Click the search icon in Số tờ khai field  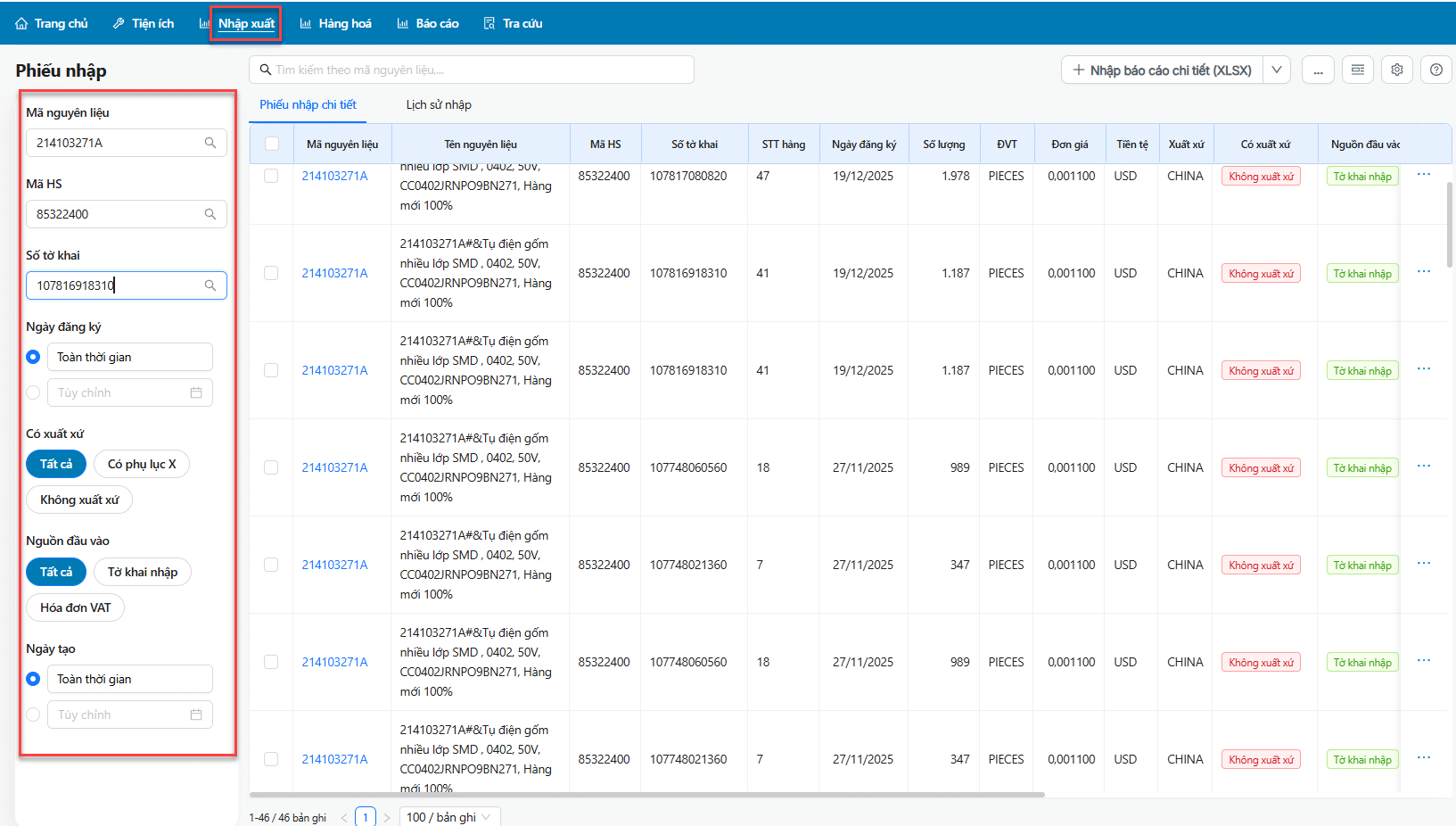(210, 285)
